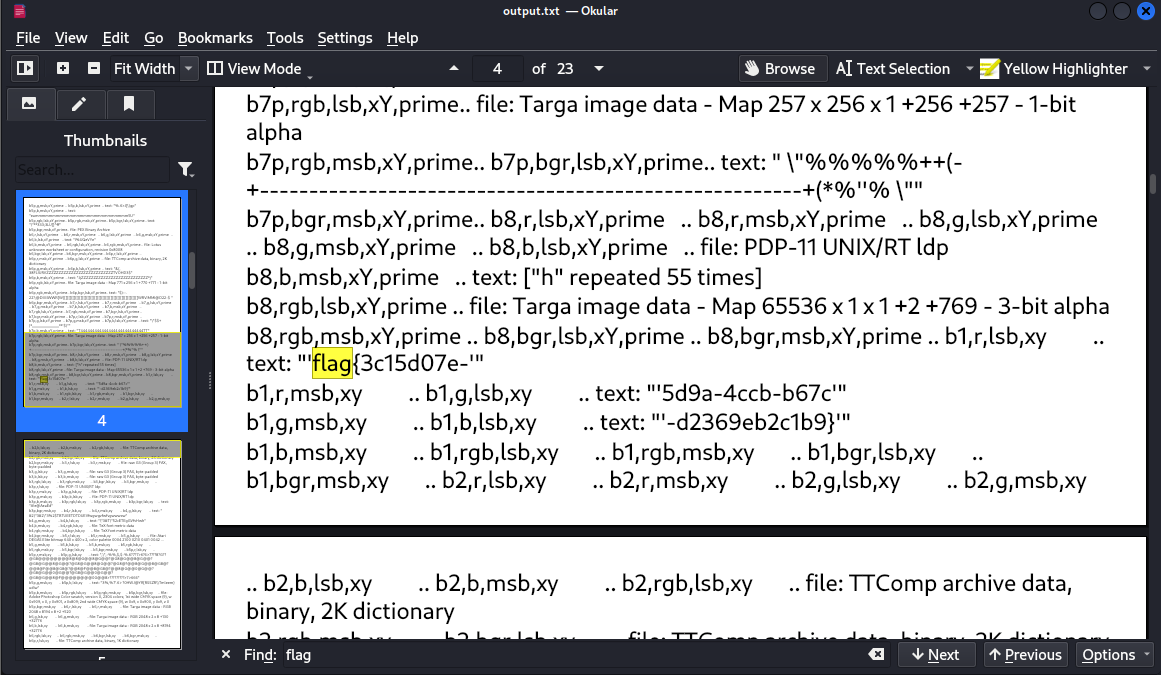Switch to the Text Selection tool
This screenshot has width=1161, height=675.
coord(894,68)
